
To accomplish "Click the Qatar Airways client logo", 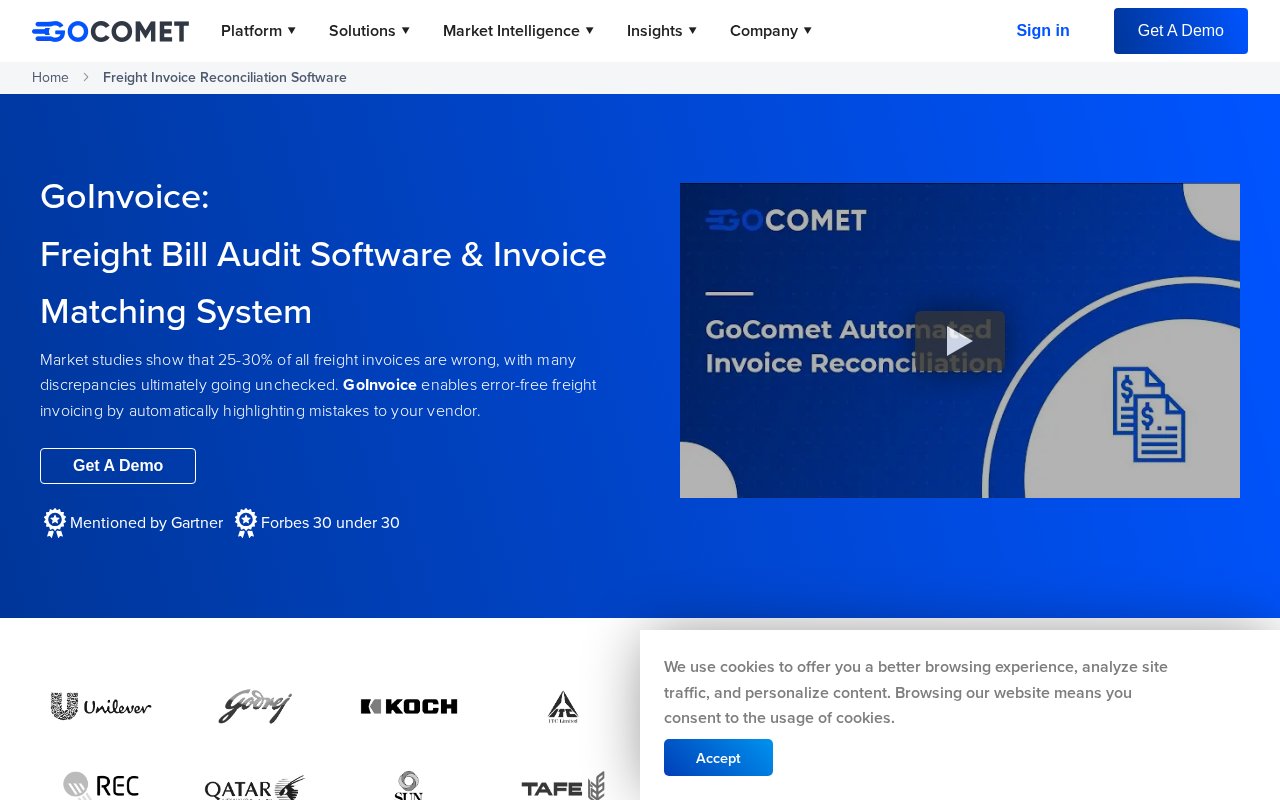I will click(255, 788).
